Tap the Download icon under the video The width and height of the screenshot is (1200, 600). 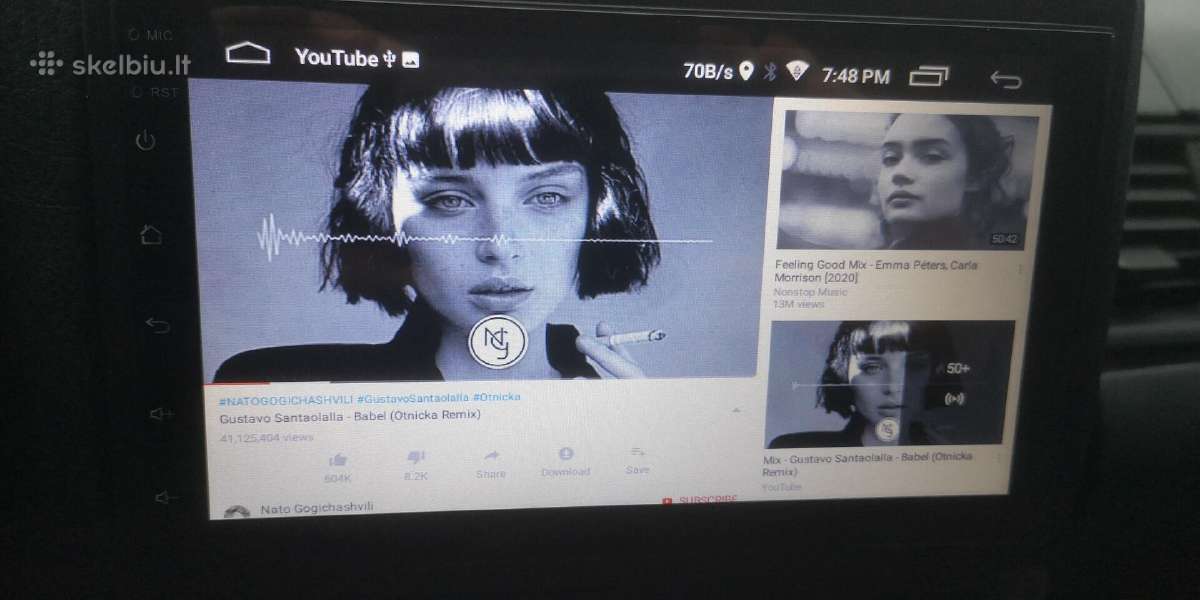click(566, 454)
